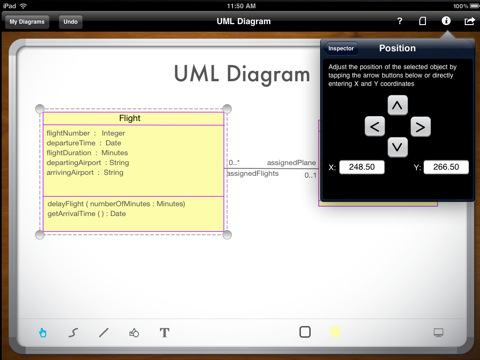Tap the bottom-right selection handle
Viewport: 480px width, 360px height.
point(227,235)
